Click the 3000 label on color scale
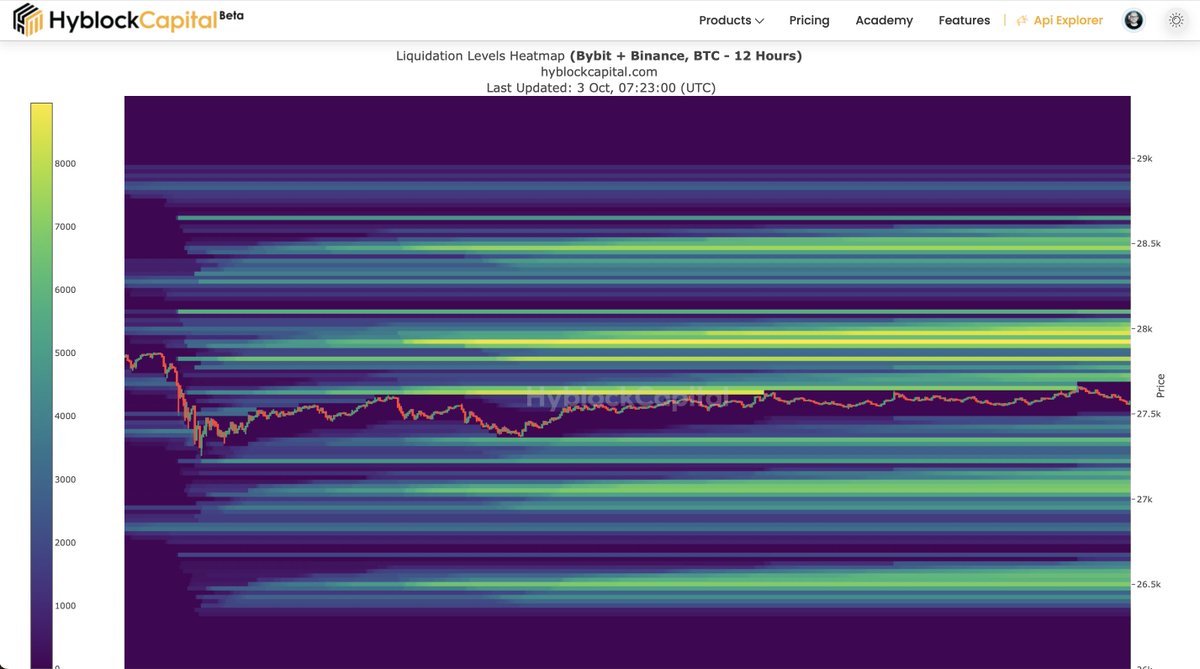The height and width of the screenshot is (669, 1200). point(65,480)
